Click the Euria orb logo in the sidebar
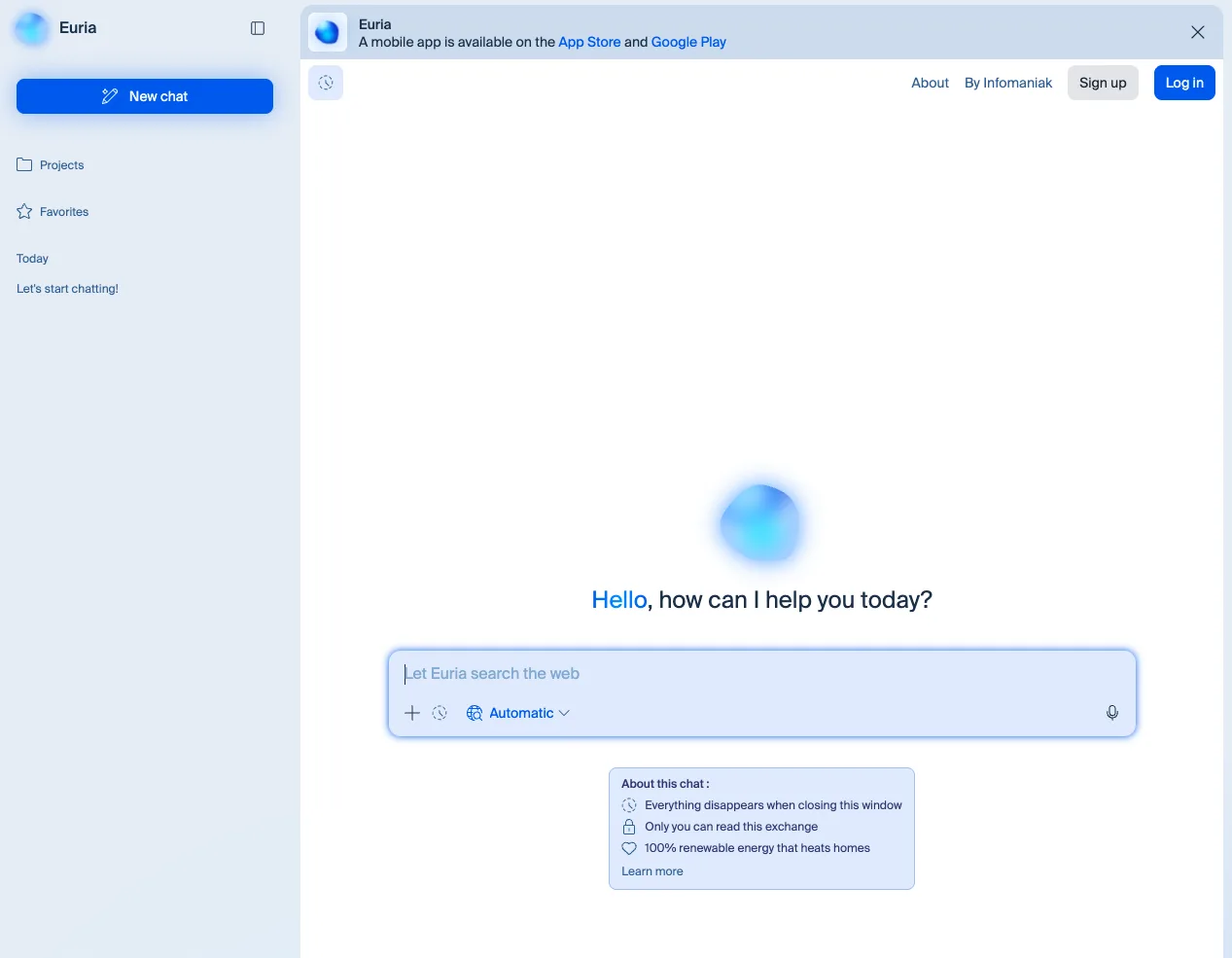This screenshot has width=1232, height=958. click(30, 28)
